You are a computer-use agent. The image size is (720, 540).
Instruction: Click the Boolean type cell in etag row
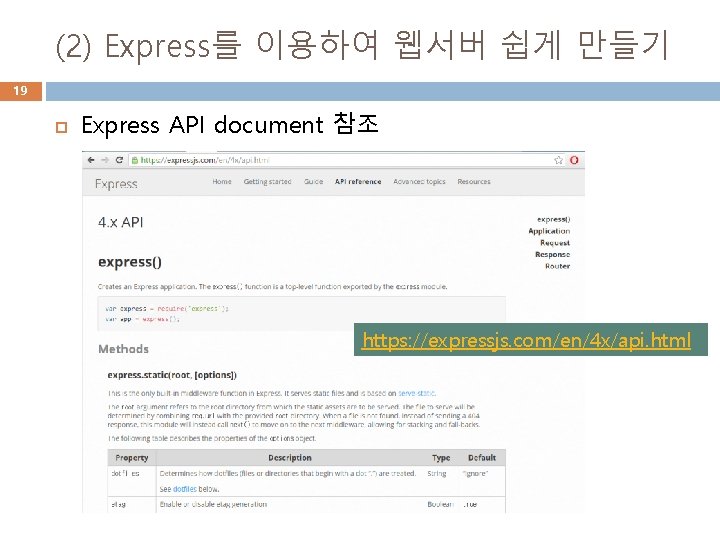(440, 504)
